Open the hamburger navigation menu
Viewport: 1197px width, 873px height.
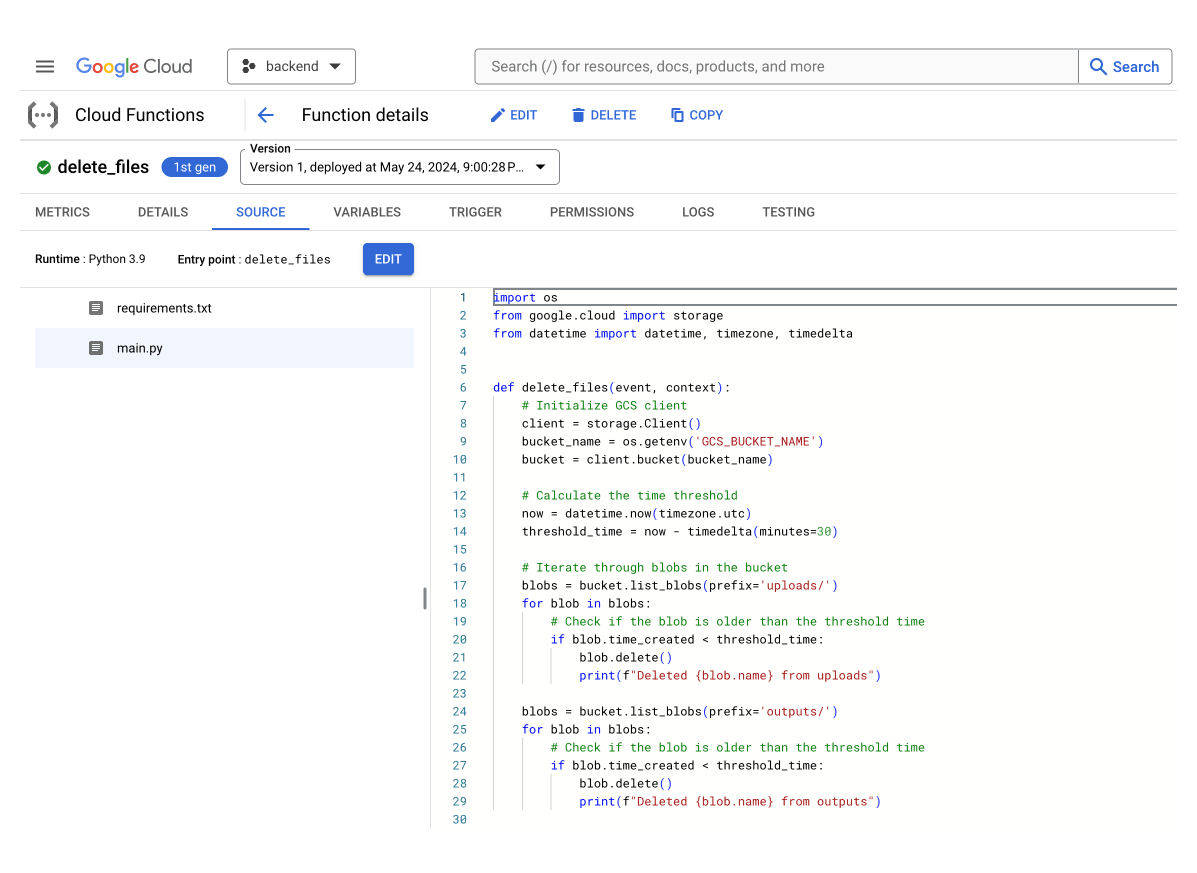pos(45,67)
